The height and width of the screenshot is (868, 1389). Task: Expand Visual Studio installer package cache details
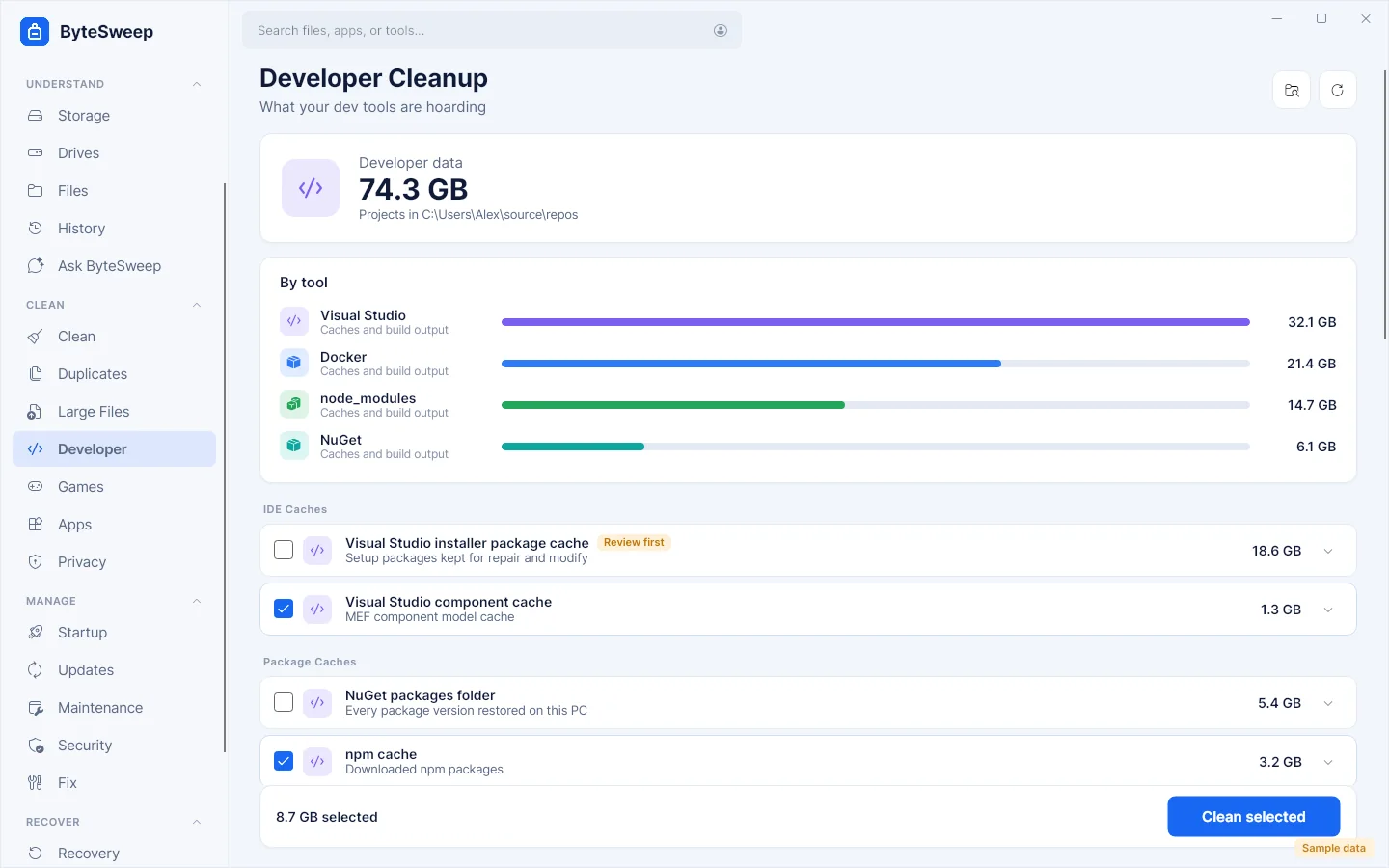click(x=1328, y=552)
